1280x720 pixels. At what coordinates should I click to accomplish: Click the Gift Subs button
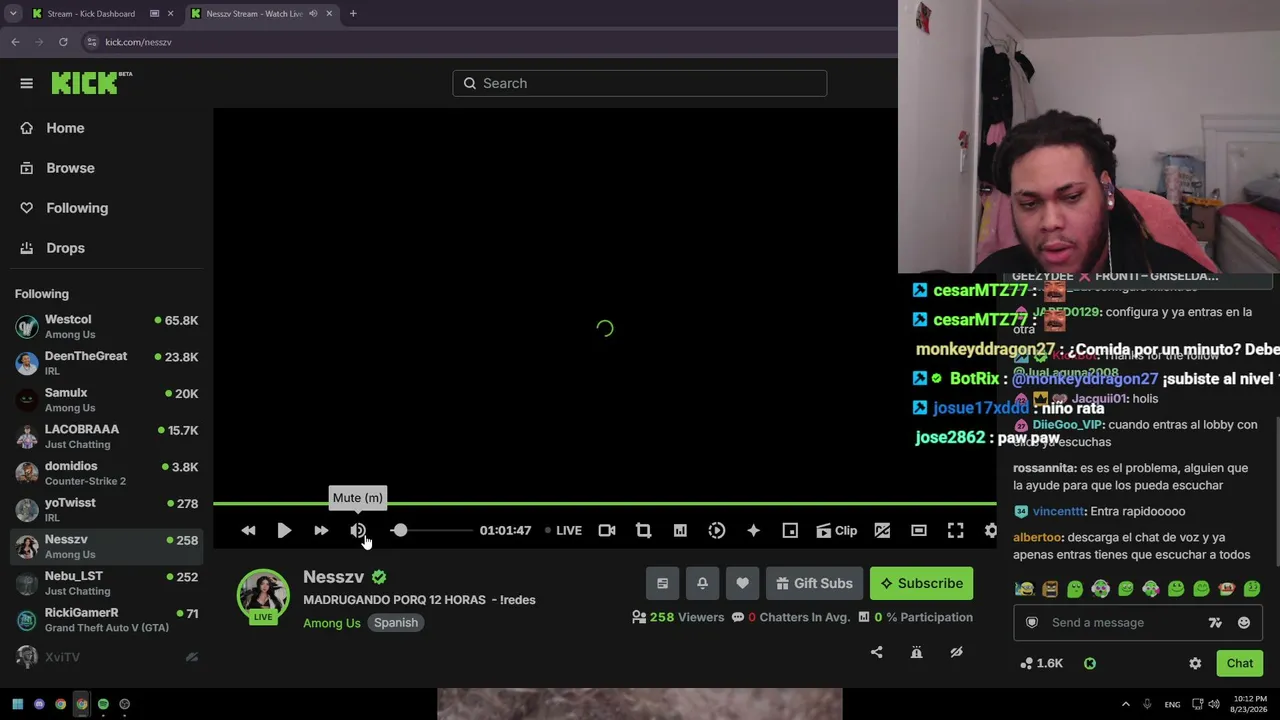(x=814, y=583)
